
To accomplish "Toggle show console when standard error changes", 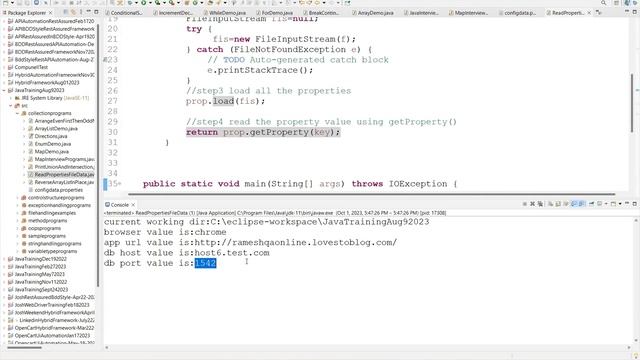I will [x=581, y=204].
